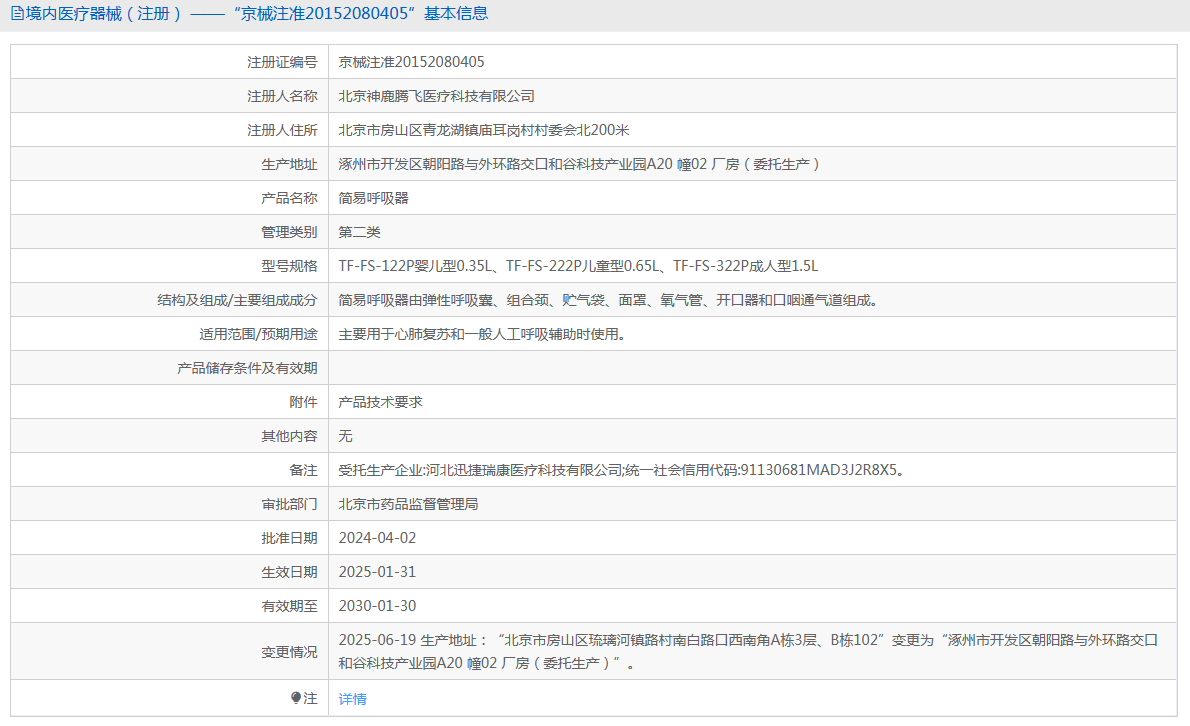Click the 有效期至 label
This screenshot has width=1190, height=726.
tap(289, 606)
